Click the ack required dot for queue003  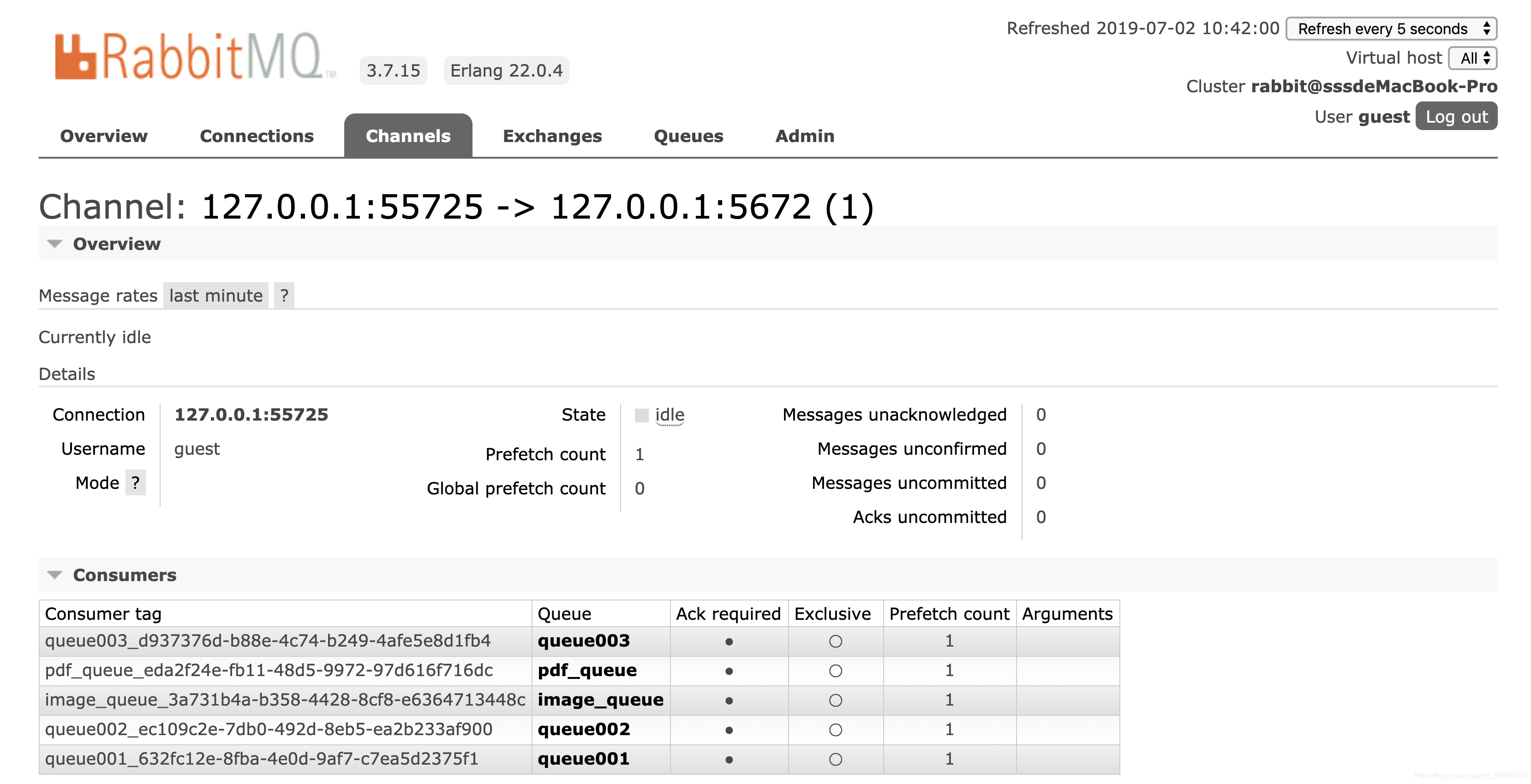[729, 641]
